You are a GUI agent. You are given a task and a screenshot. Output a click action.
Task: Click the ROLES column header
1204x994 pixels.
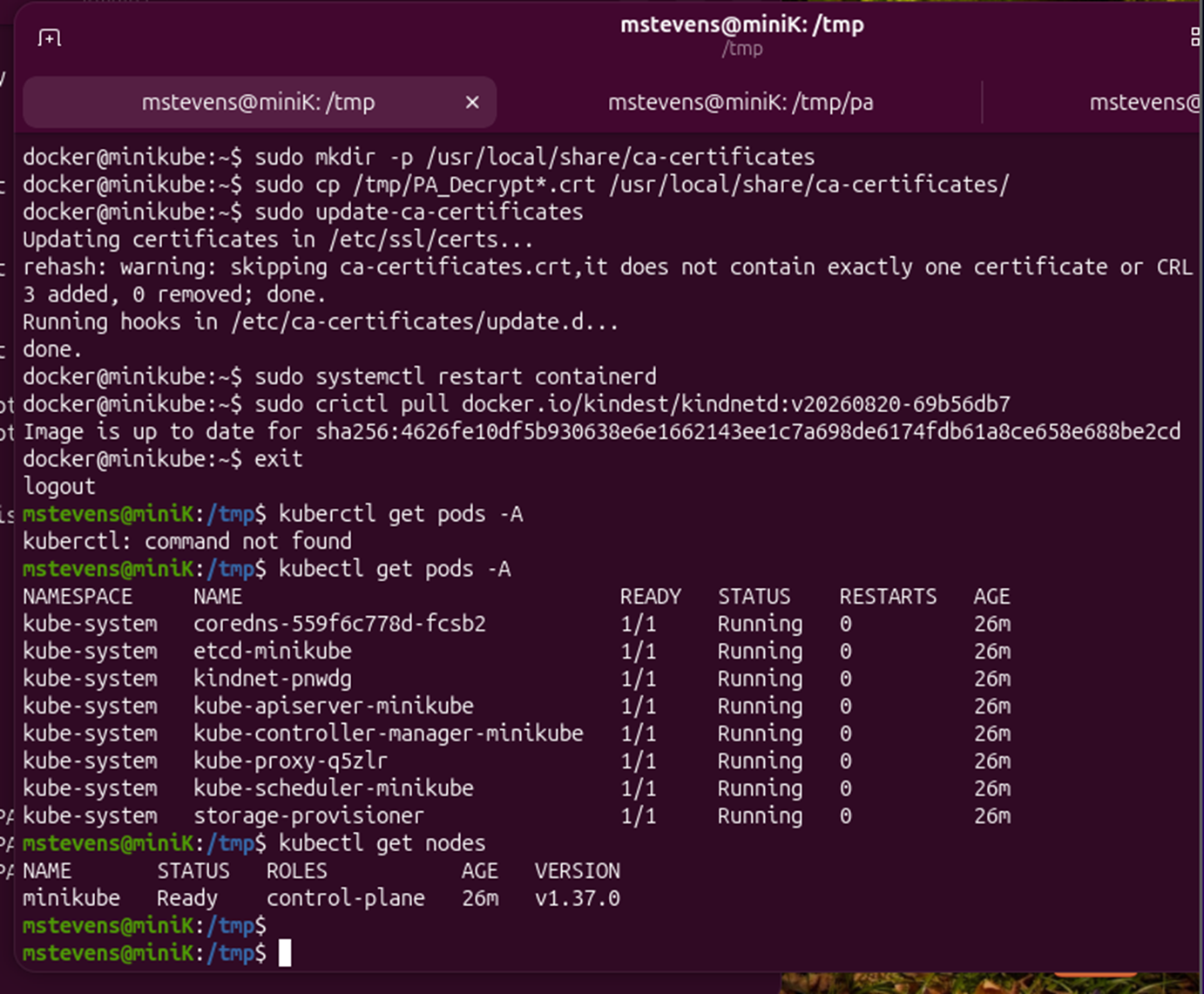(x=297, y=871)
